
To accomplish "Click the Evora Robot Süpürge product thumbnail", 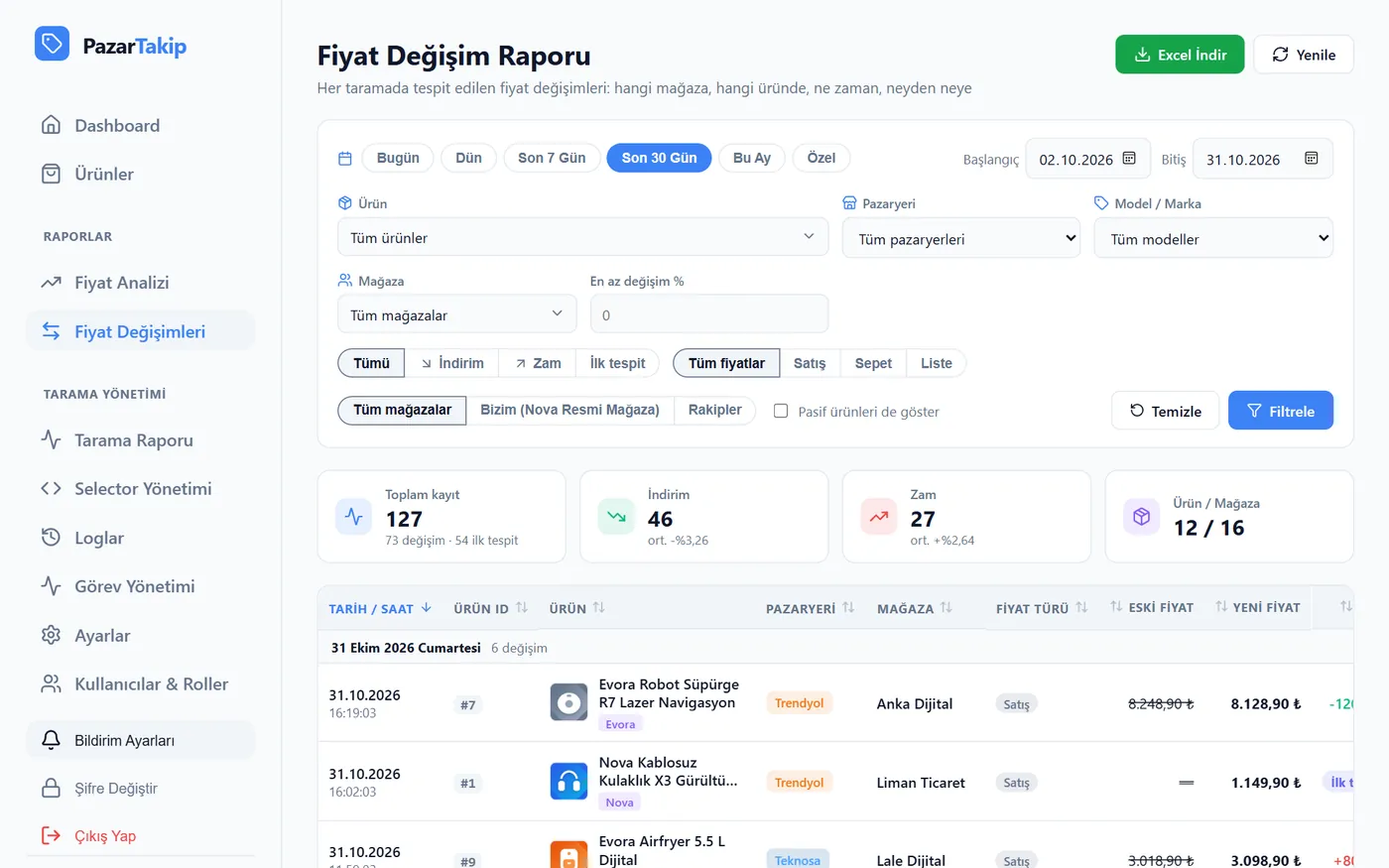I will (x=568, y=702).
